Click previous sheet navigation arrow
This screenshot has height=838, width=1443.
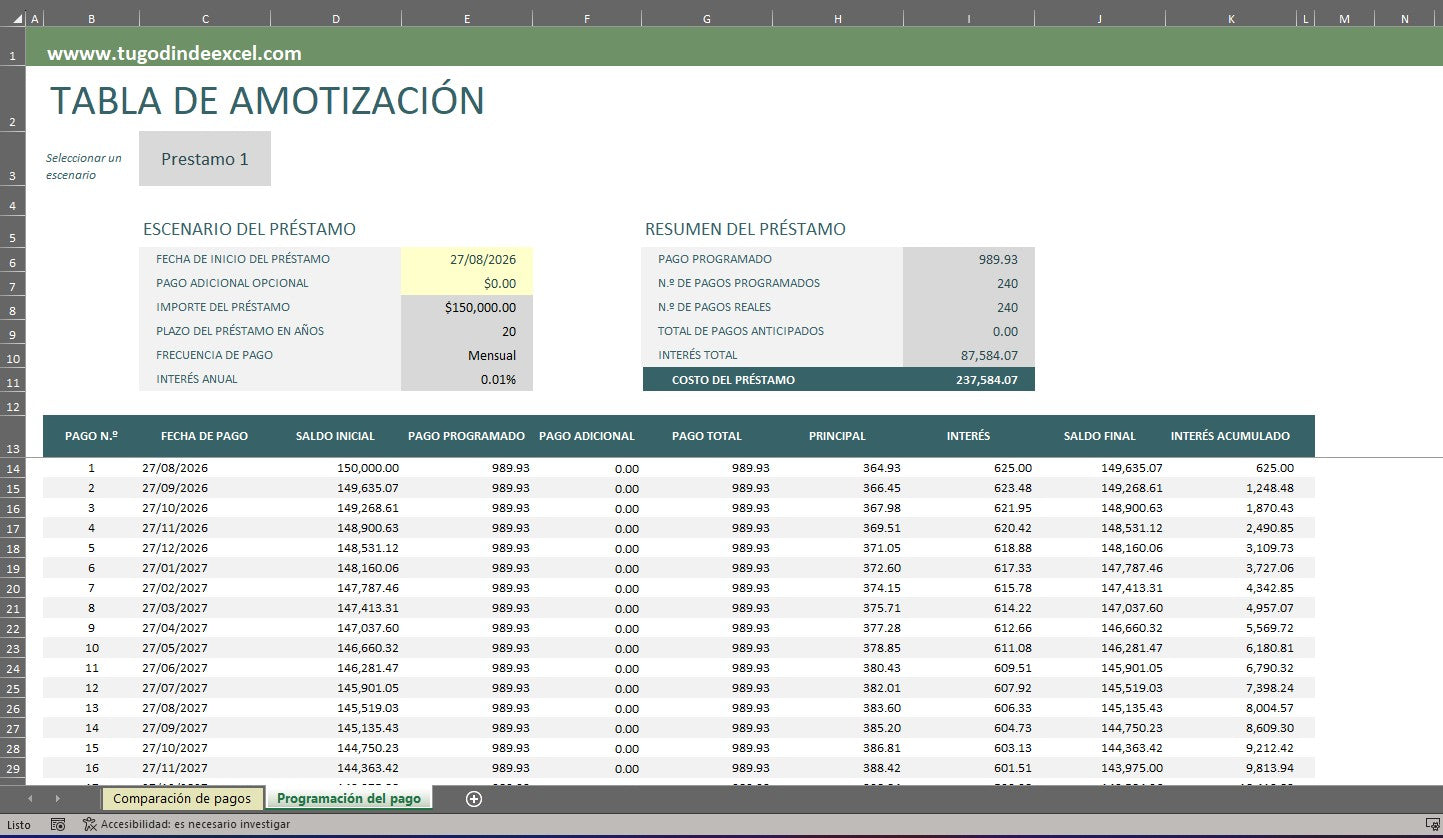tap(30, 798)
